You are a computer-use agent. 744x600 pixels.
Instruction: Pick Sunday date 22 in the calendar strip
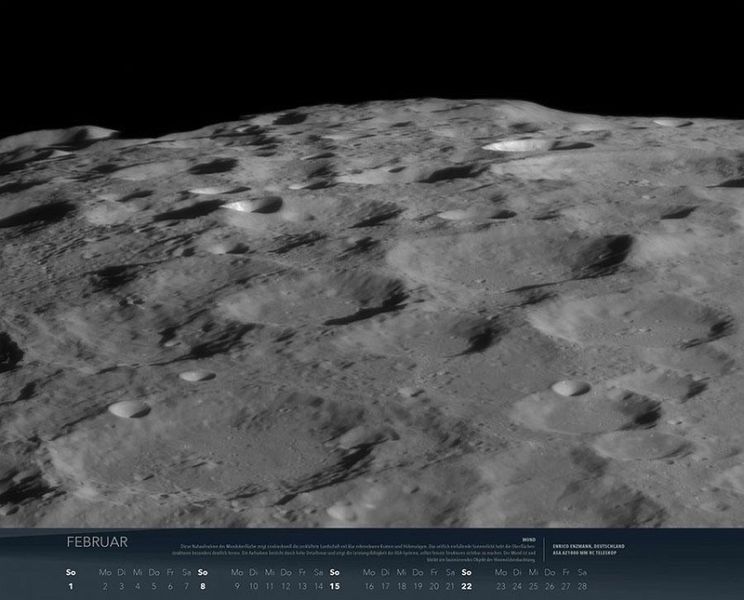(x=467, y=586)
